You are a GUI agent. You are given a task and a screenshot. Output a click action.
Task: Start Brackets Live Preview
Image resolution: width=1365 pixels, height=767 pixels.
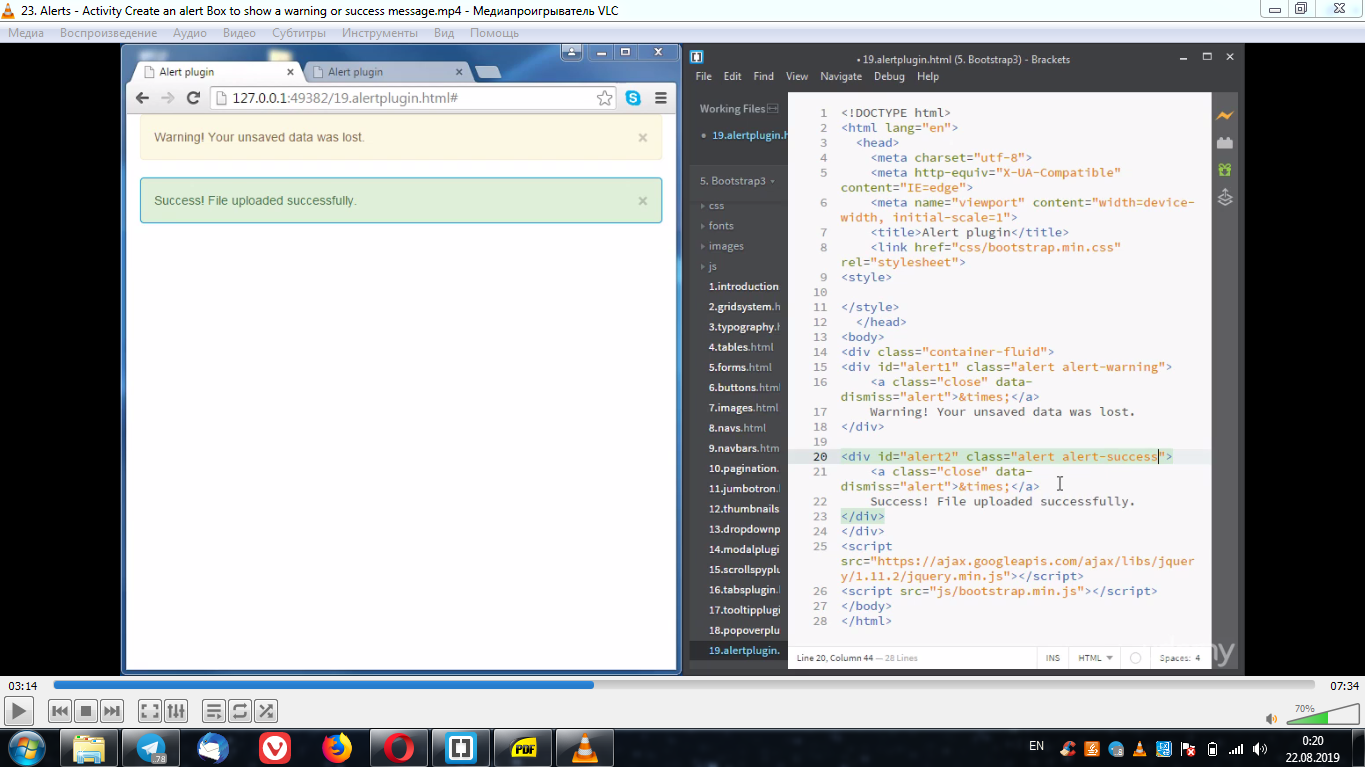tap(1225, 116)
